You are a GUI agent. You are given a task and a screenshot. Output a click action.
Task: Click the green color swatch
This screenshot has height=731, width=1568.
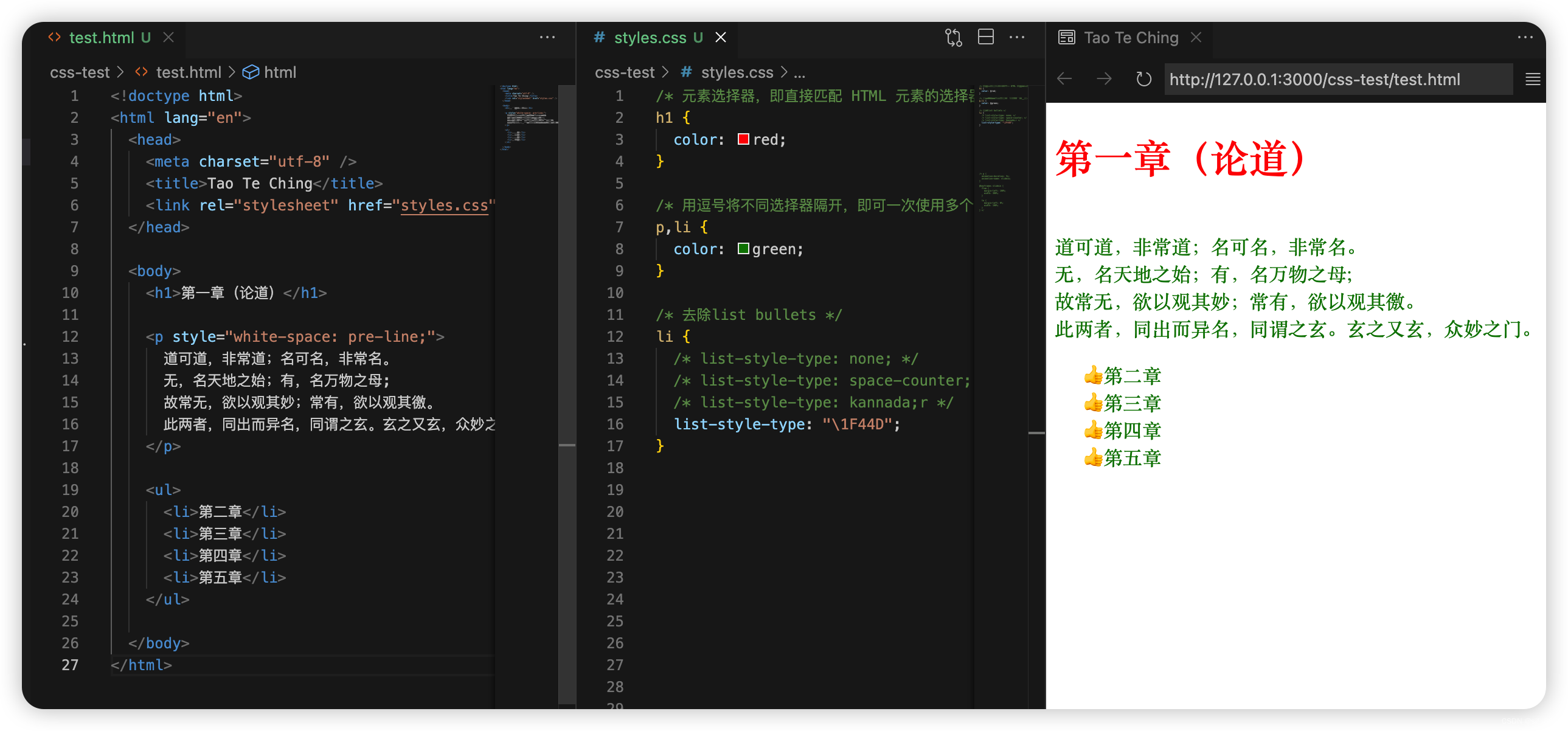point(743,249)
